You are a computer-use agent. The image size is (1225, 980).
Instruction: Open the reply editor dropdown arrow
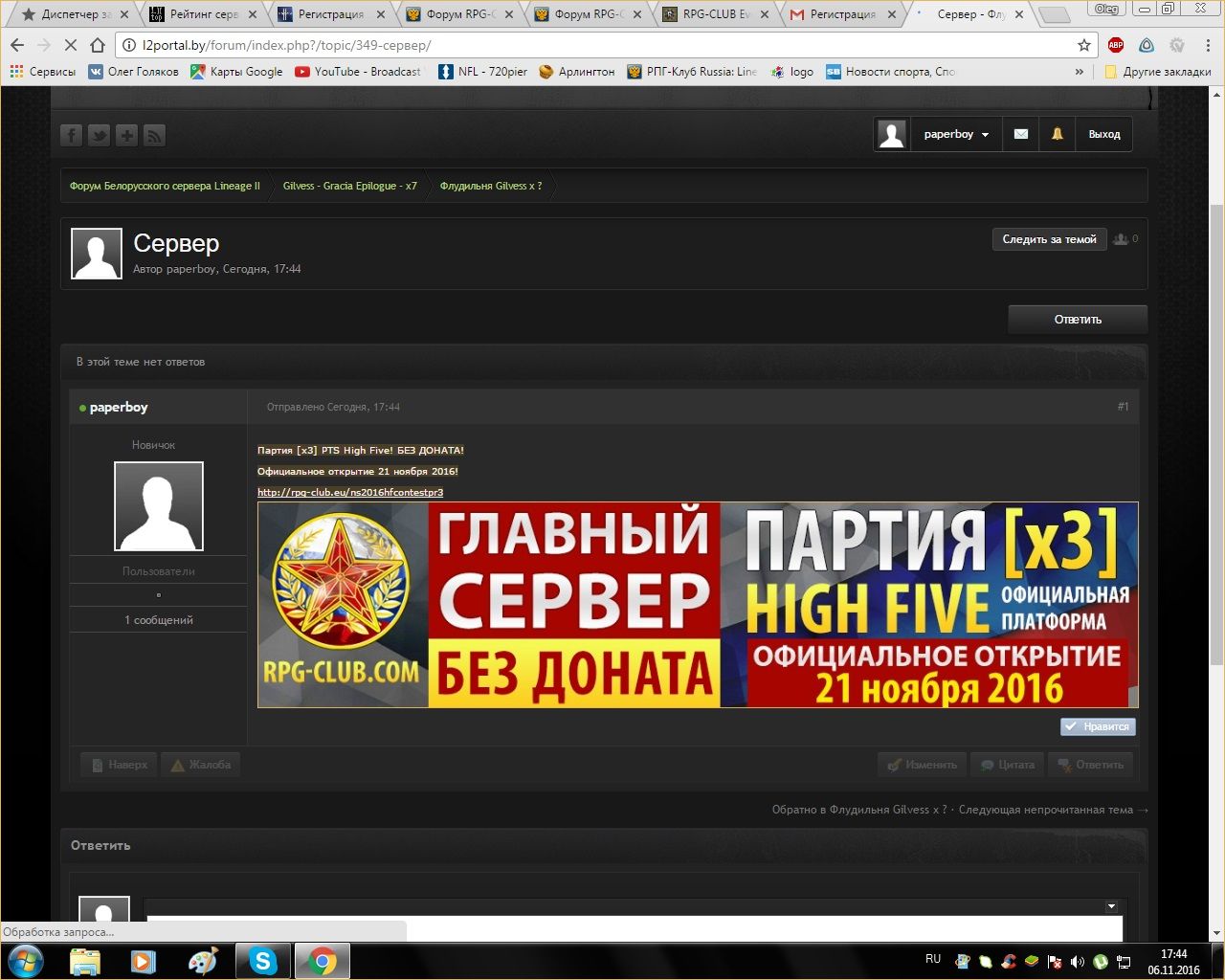[1111, 906]
